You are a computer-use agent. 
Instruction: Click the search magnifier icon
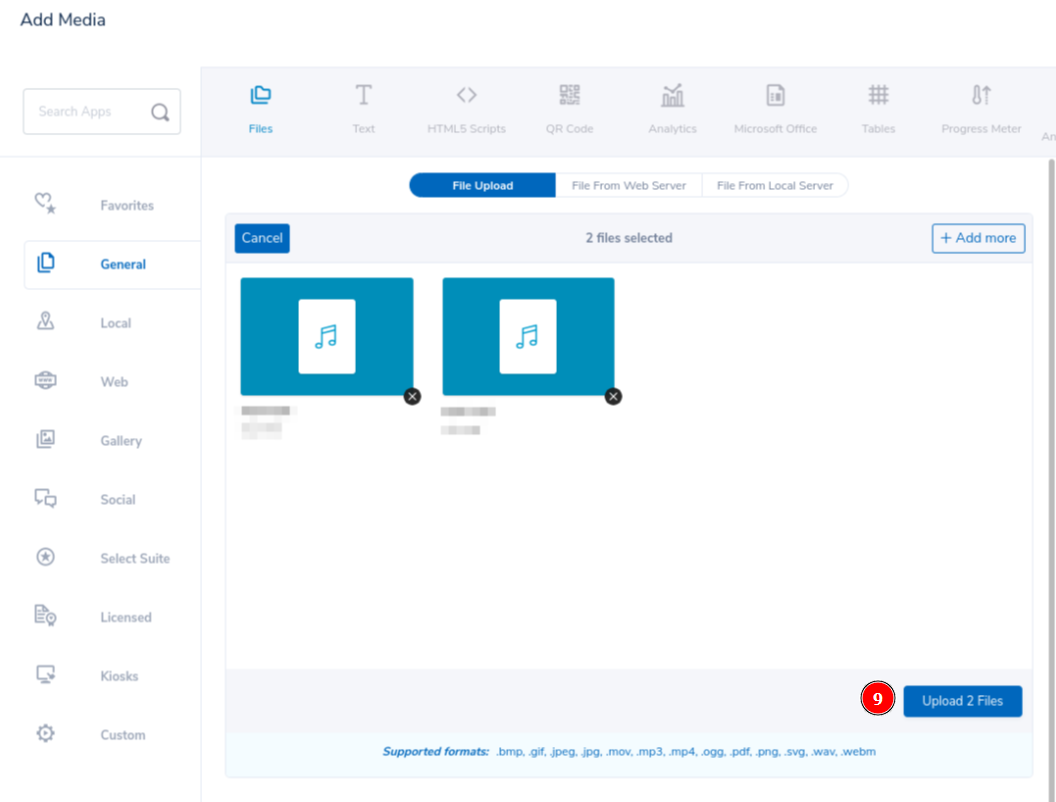(160, 112)
